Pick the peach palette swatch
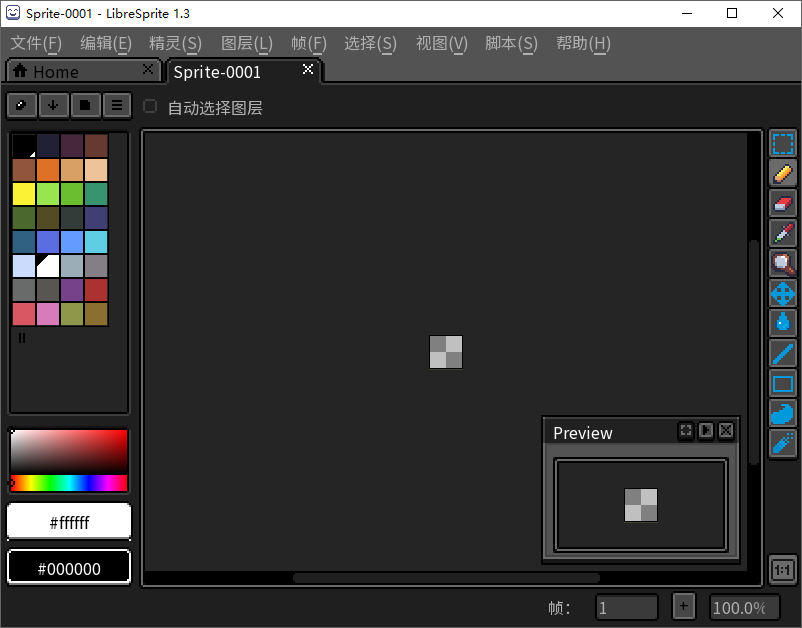 click(96, 170)
